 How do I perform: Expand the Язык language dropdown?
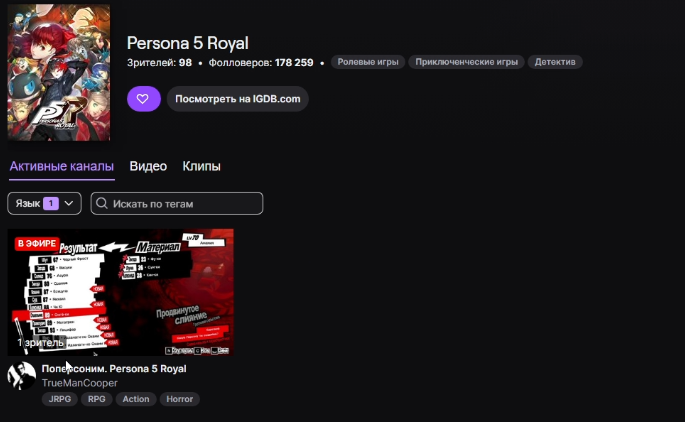click(44, 204)
